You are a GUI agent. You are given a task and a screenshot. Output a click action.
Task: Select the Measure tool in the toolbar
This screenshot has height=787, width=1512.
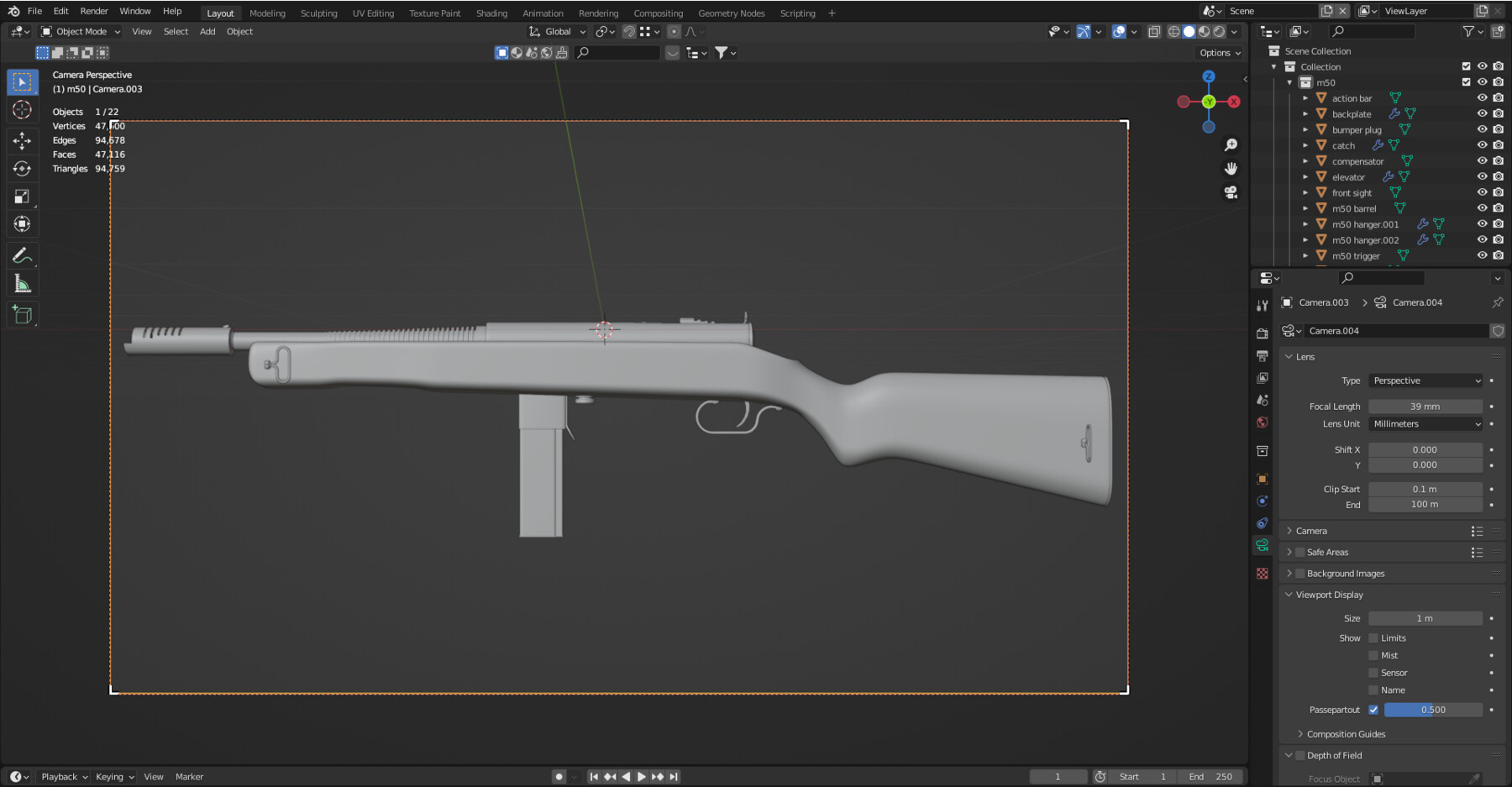pyautogui.click(x=22, y=283)
